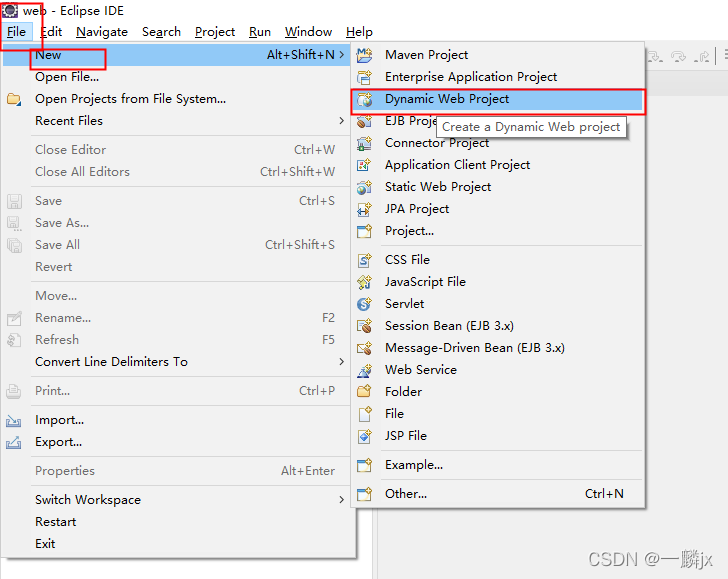
Task: Click the Servlet icon
Action: 364,304
